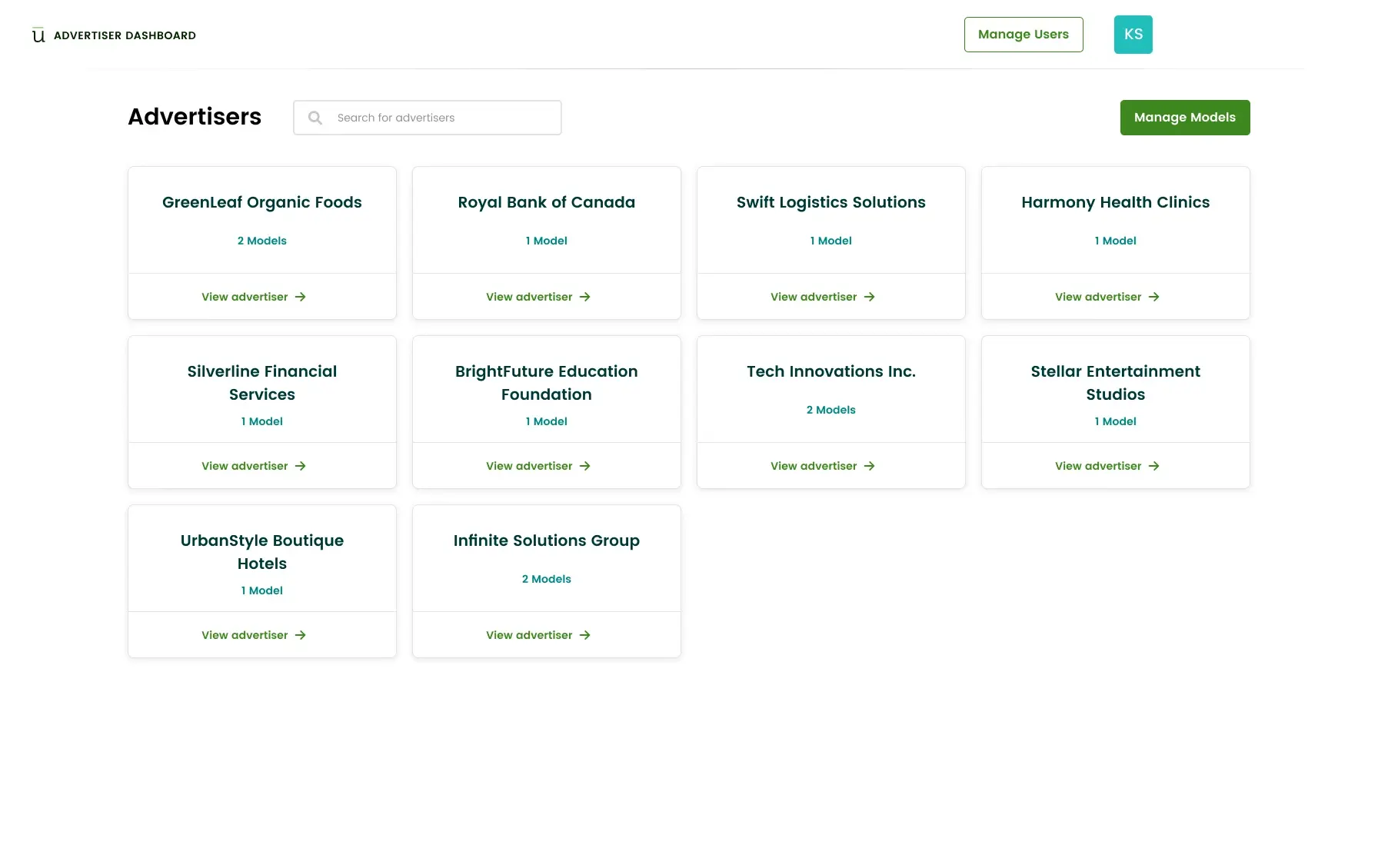Select the Tech Innovations Inc. title
Image resolution: width=1378 pixels, height=868 pixels.
point(831,371)
